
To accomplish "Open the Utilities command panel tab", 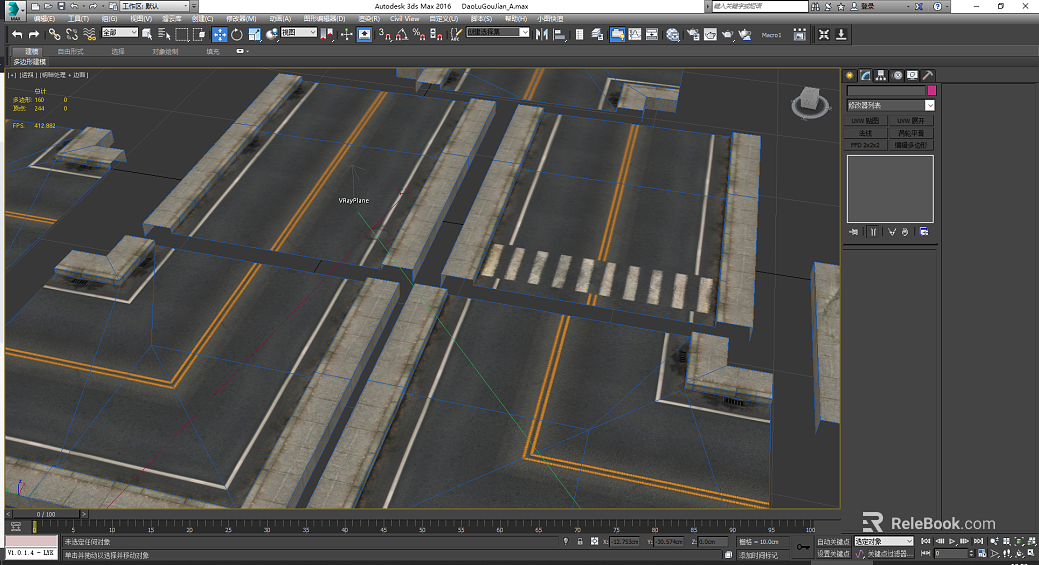I will pyautogui.click(x=928, y=76).
